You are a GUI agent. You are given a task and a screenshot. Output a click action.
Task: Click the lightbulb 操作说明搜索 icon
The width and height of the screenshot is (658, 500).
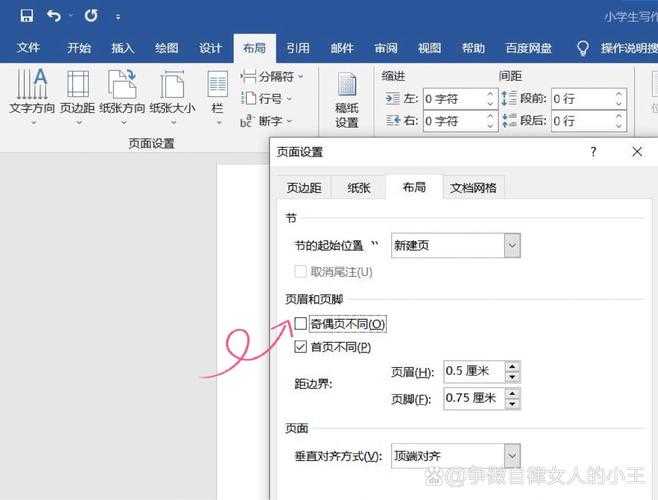583,48
